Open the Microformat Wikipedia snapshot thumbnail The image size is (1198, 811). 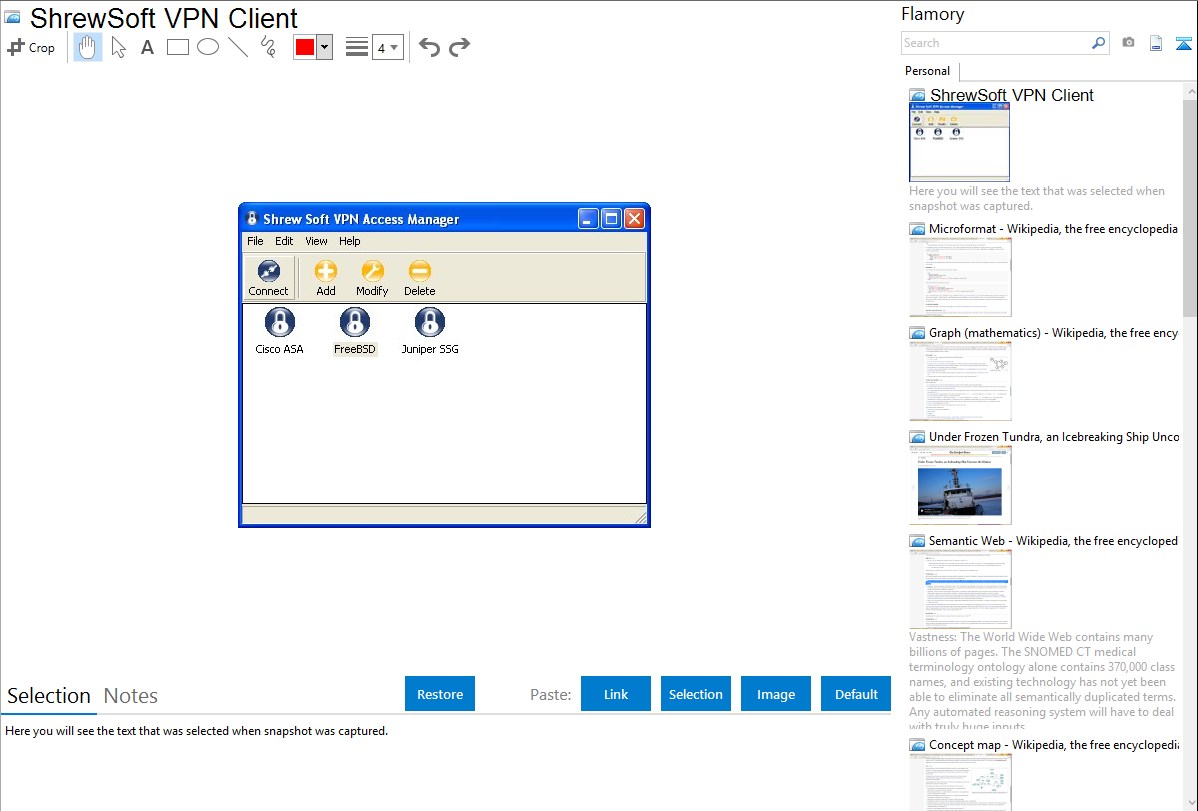[x=960, y=277]
